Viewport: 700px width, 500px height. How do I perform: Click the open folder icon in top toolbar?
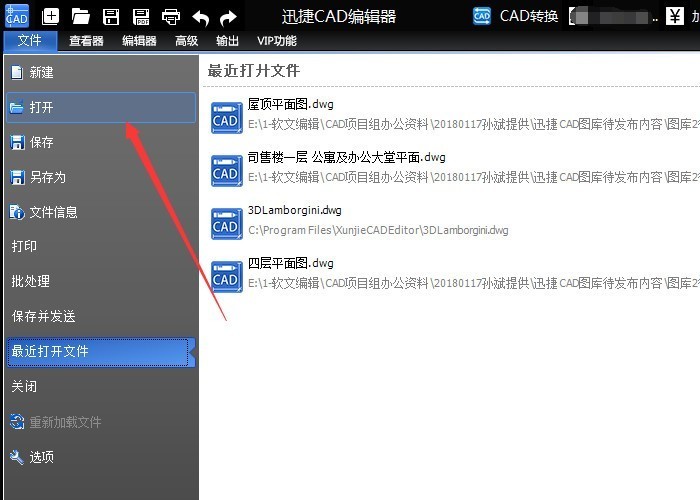click(x=80, y=17)
